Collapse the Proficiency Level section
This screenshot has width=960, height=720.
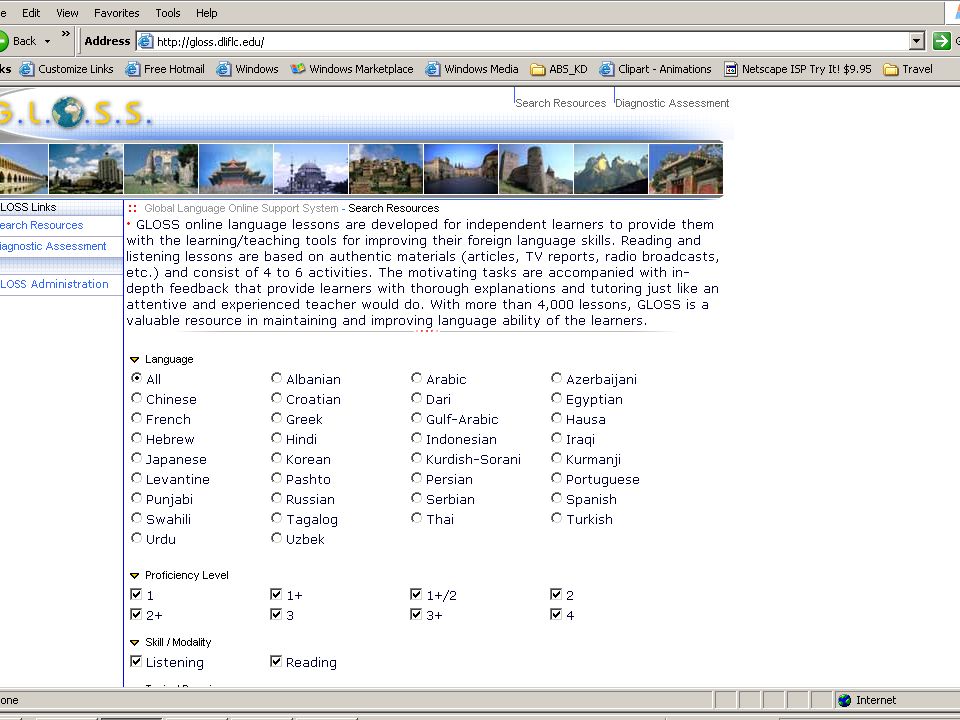coord(135,576)
